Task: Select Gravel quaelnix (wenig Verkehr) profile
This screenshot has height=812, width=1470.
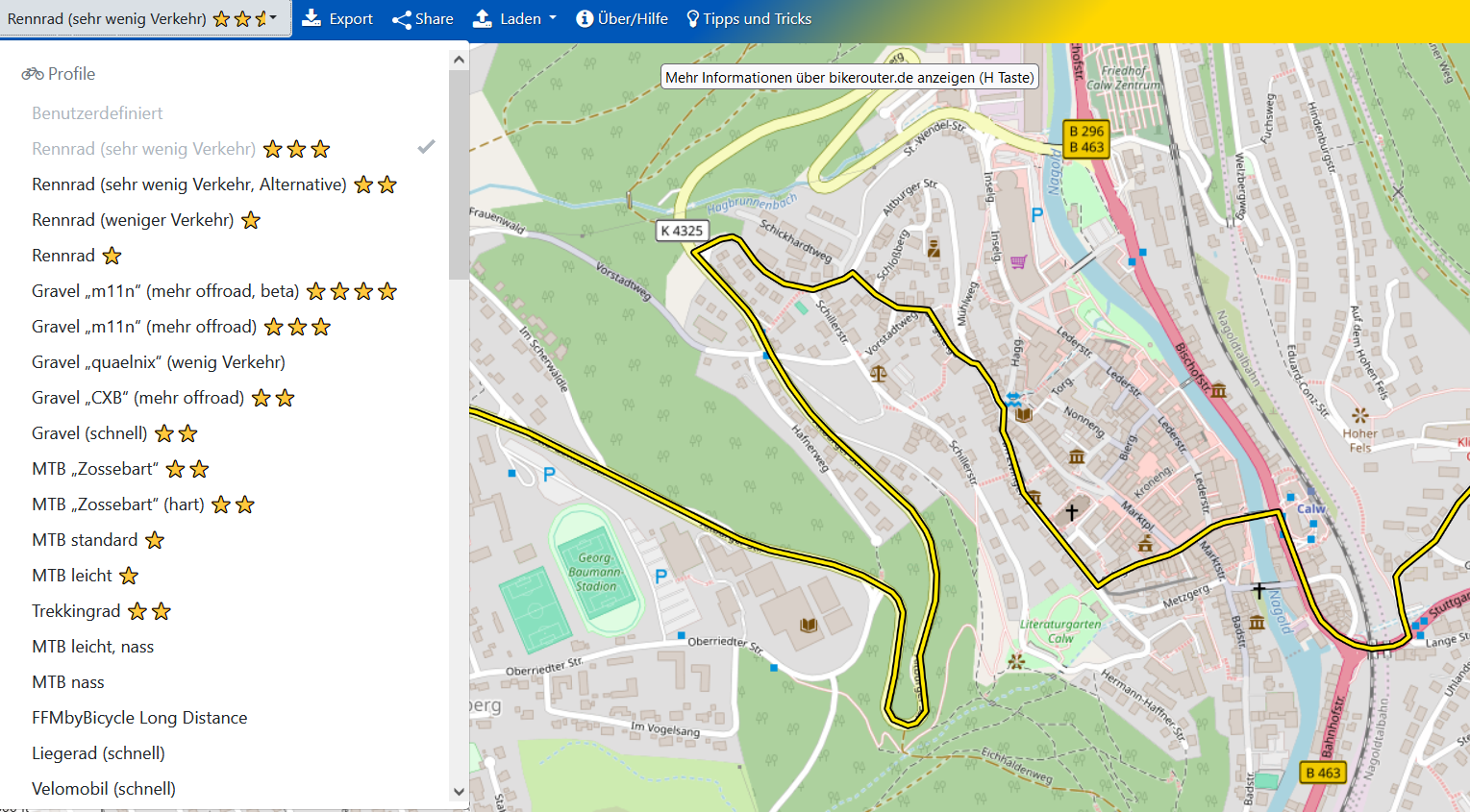Action: (159, 362)
